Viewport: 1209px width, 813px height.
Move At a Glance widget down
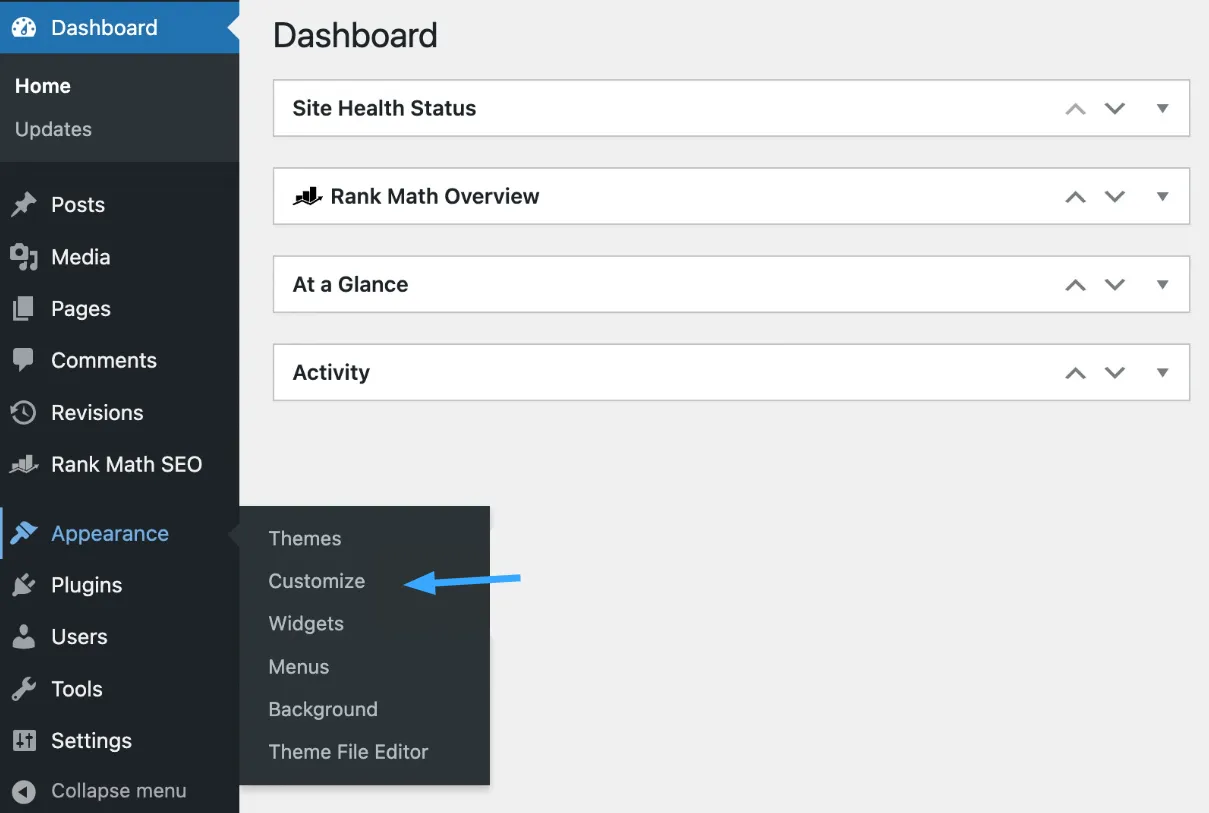(x=1115, y=284)
